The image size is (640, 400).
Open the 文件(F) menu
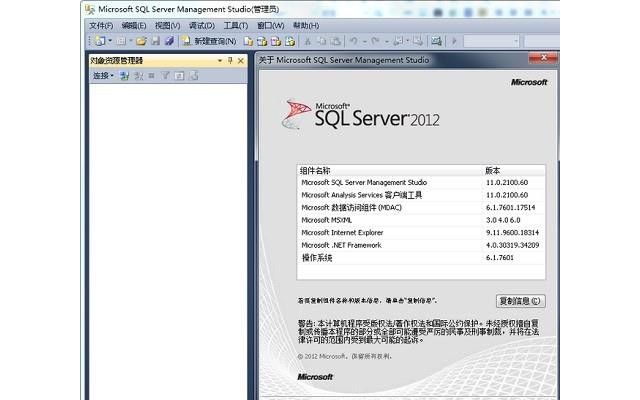[x=101, y=26]
